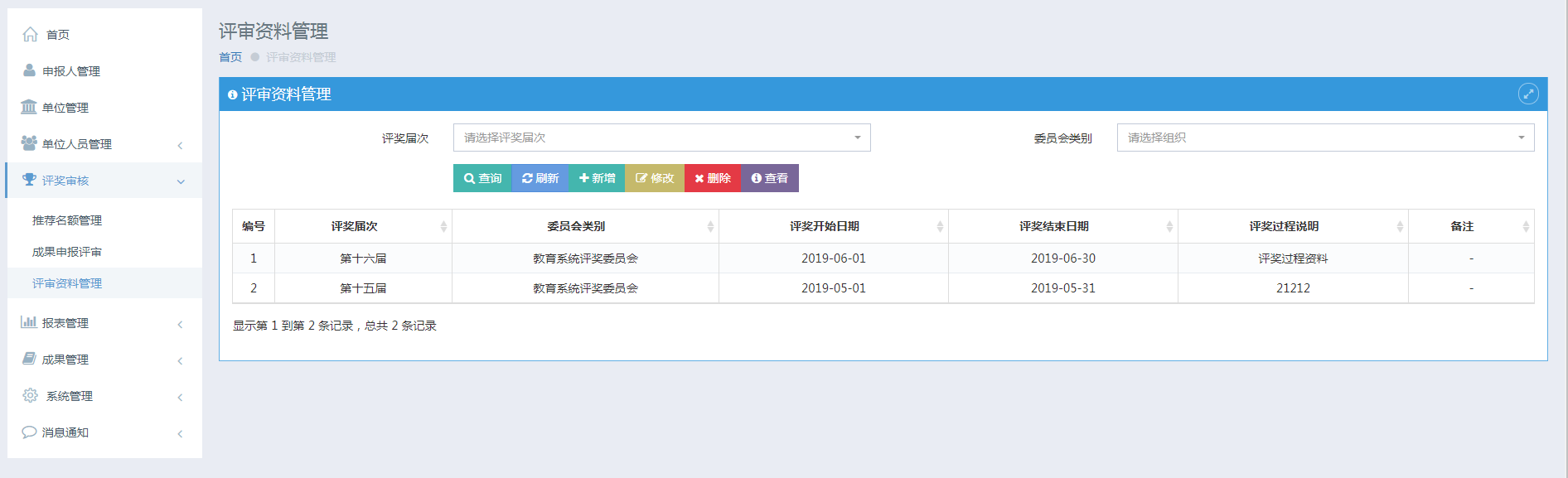
Task: Select 评审资料管理 submenu item
Action: click(x=104, y=282)
